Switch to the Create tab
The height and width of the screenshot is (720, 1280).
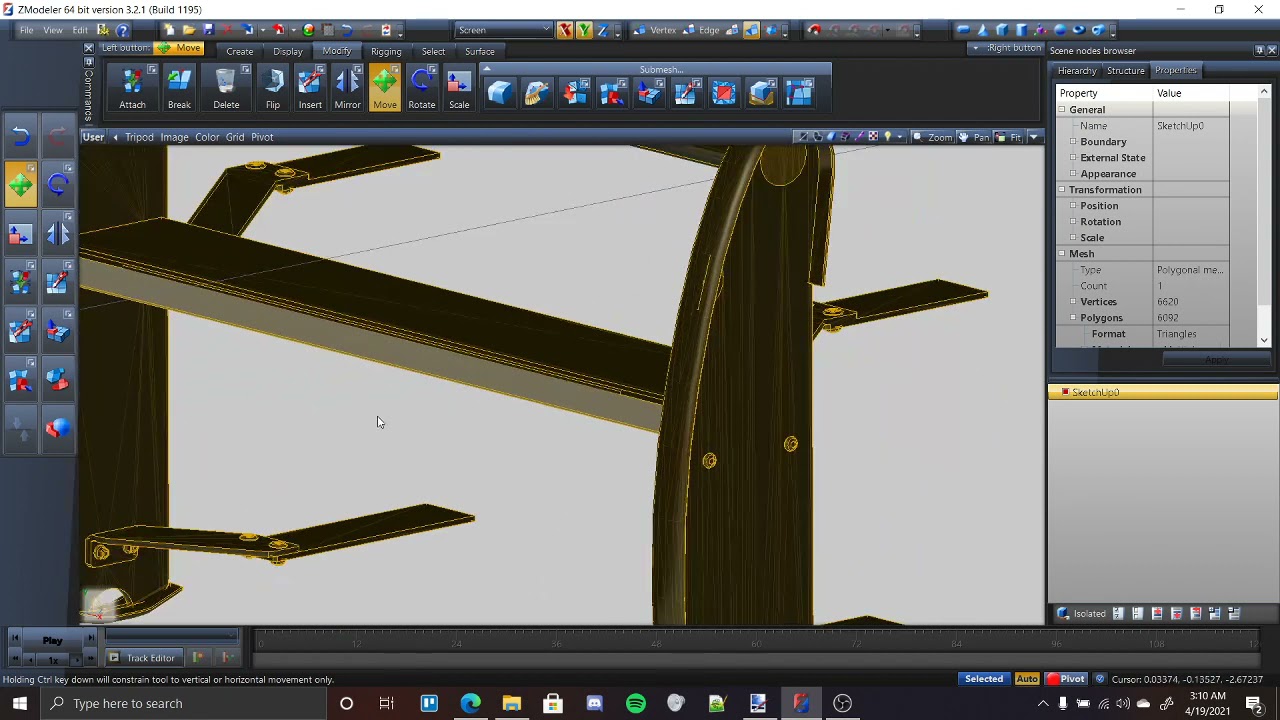point(239,51)
